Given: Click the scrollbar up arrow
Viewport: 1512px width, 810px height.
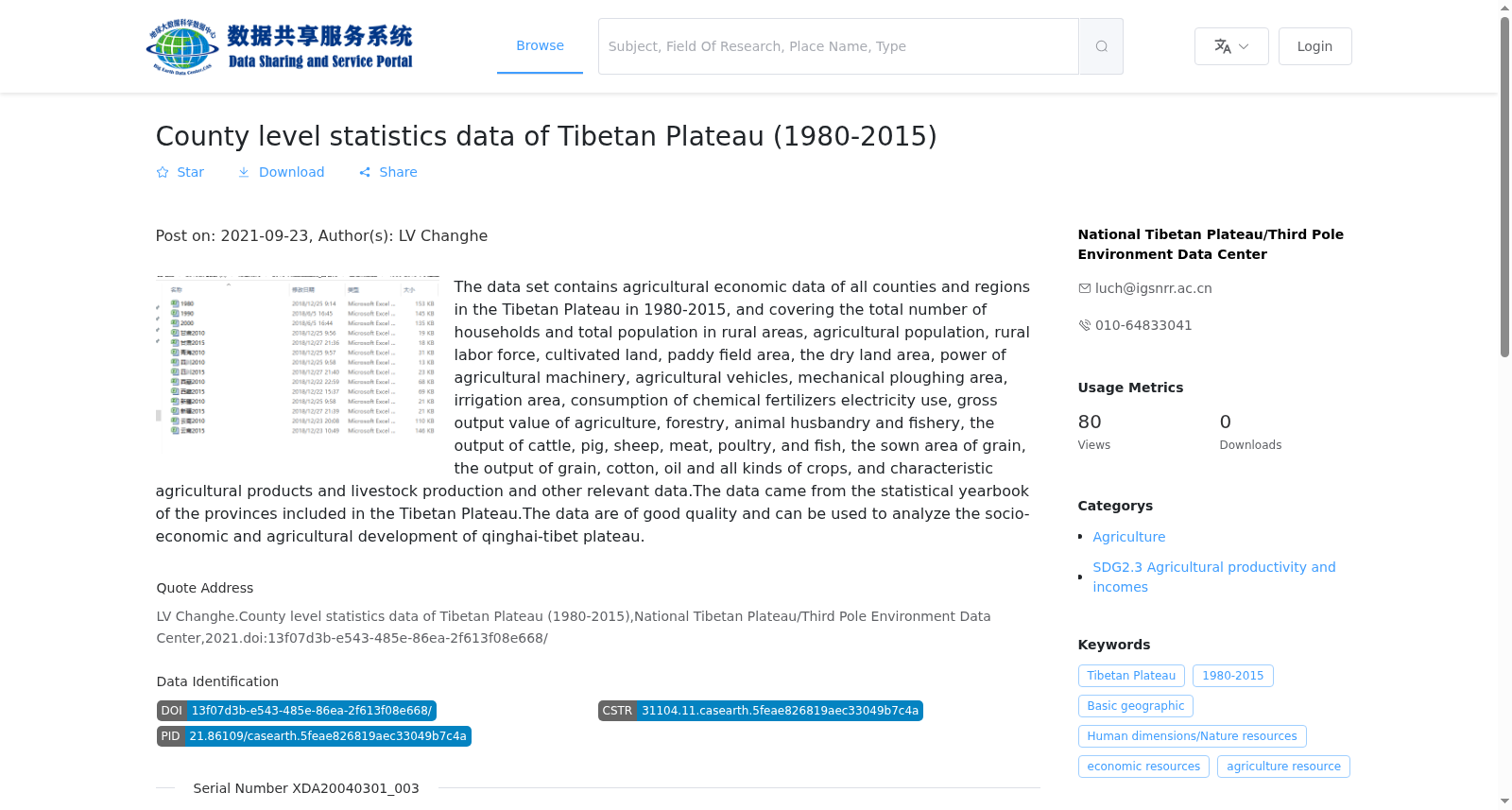Looking at the screenshot, I should pos(1505,8).
